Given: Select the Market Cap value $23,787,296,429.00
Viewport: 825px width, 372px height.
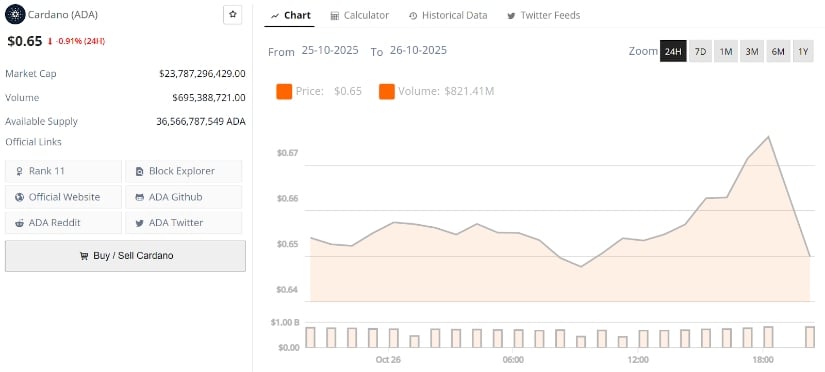Looking at the screenshot, I should (202, 74).
